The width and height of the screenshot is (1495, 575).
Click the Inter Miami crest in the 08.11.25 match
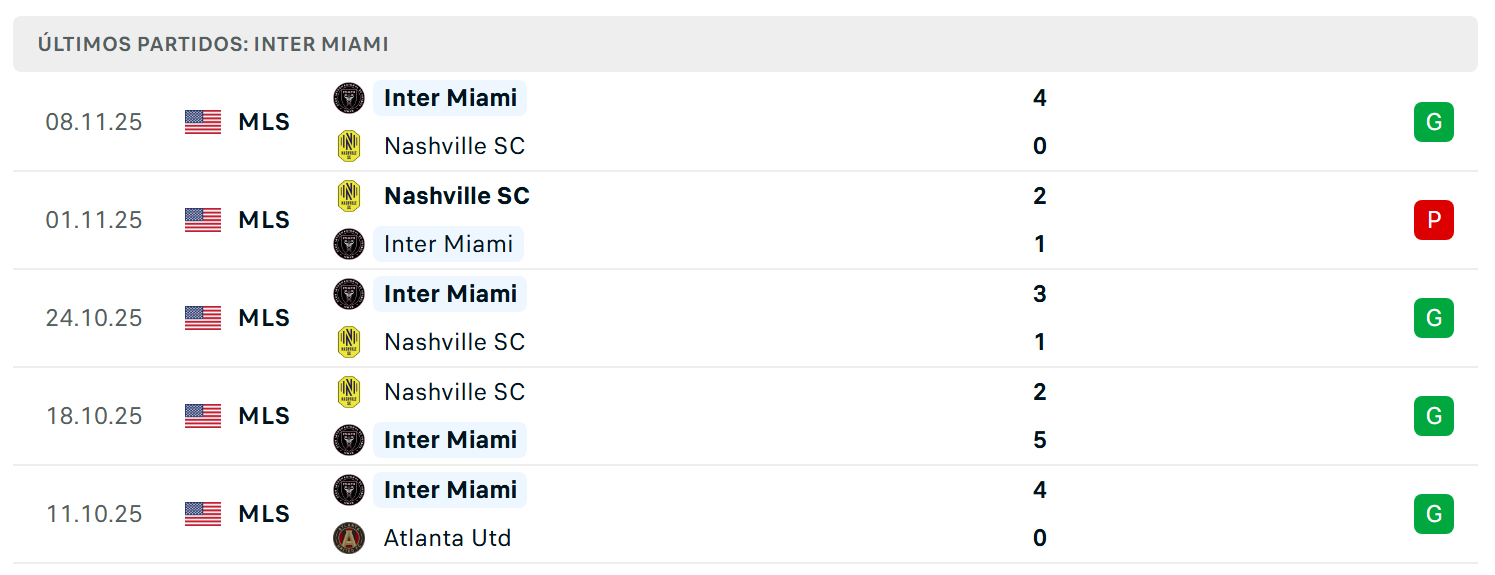tap(349, 98)
